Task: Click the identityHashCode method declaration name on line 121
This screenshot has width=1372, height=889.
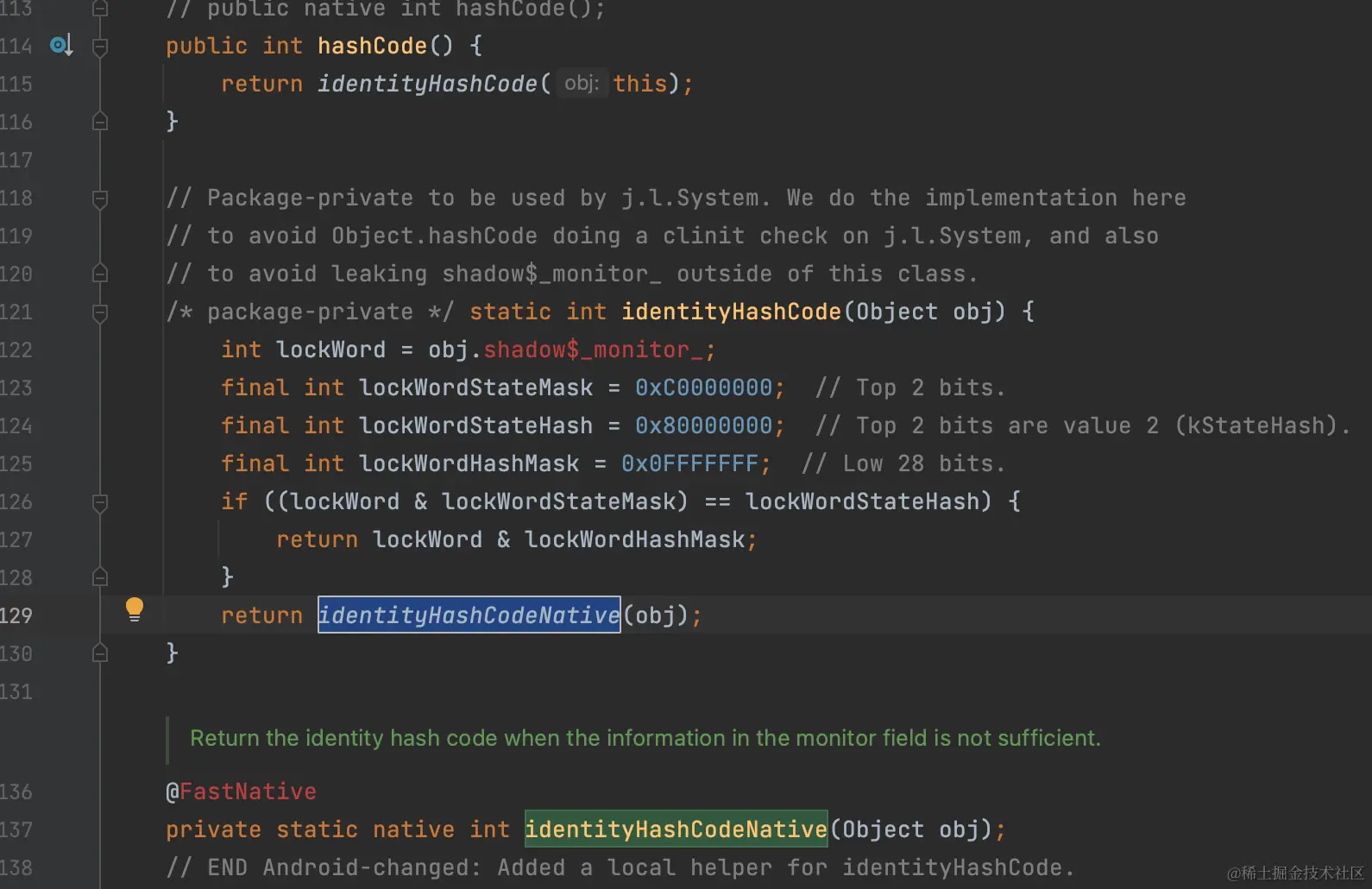Action: pos(731,312)
